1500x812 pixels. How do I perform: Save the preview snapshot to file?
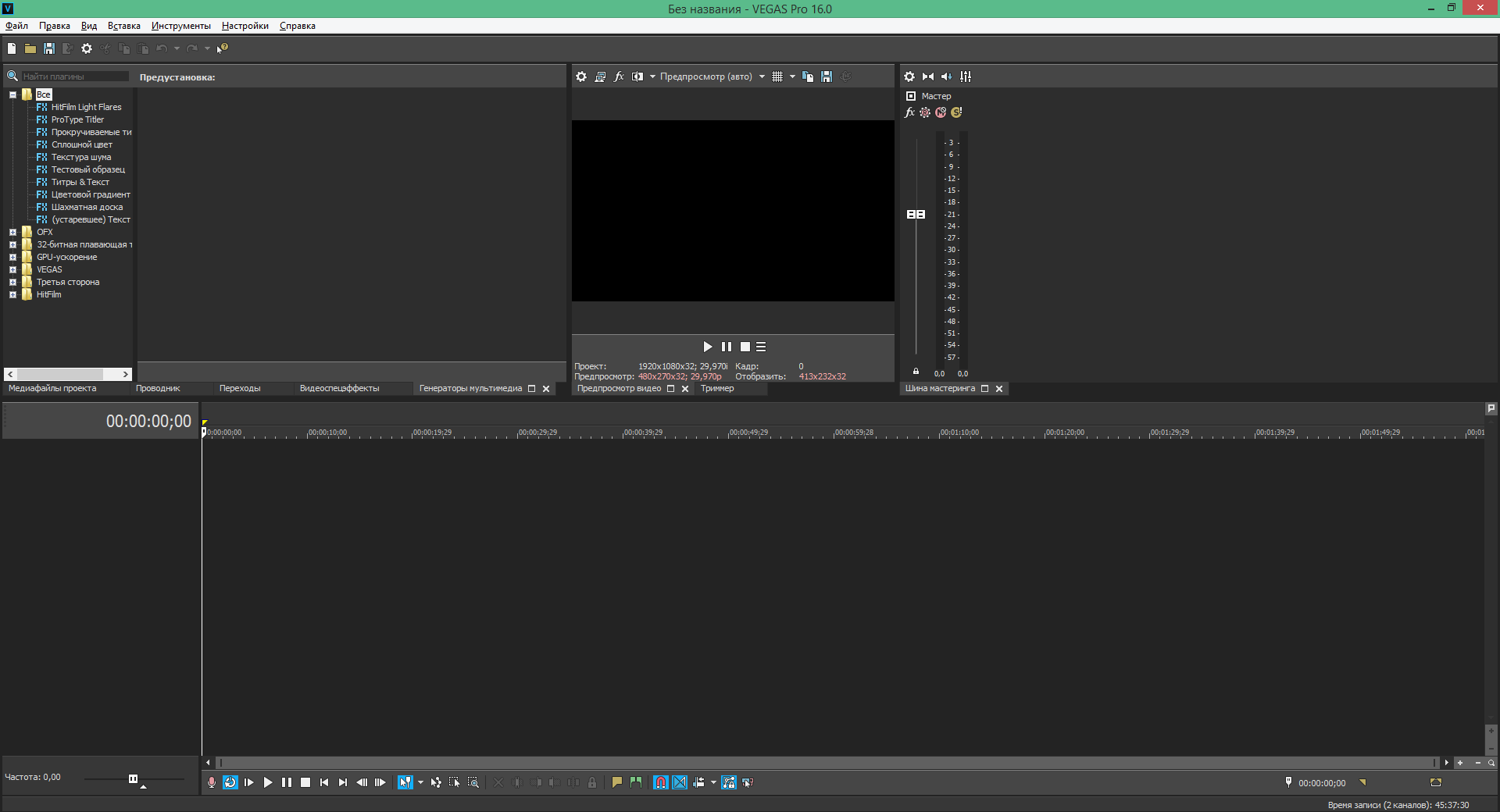(827, 77)
